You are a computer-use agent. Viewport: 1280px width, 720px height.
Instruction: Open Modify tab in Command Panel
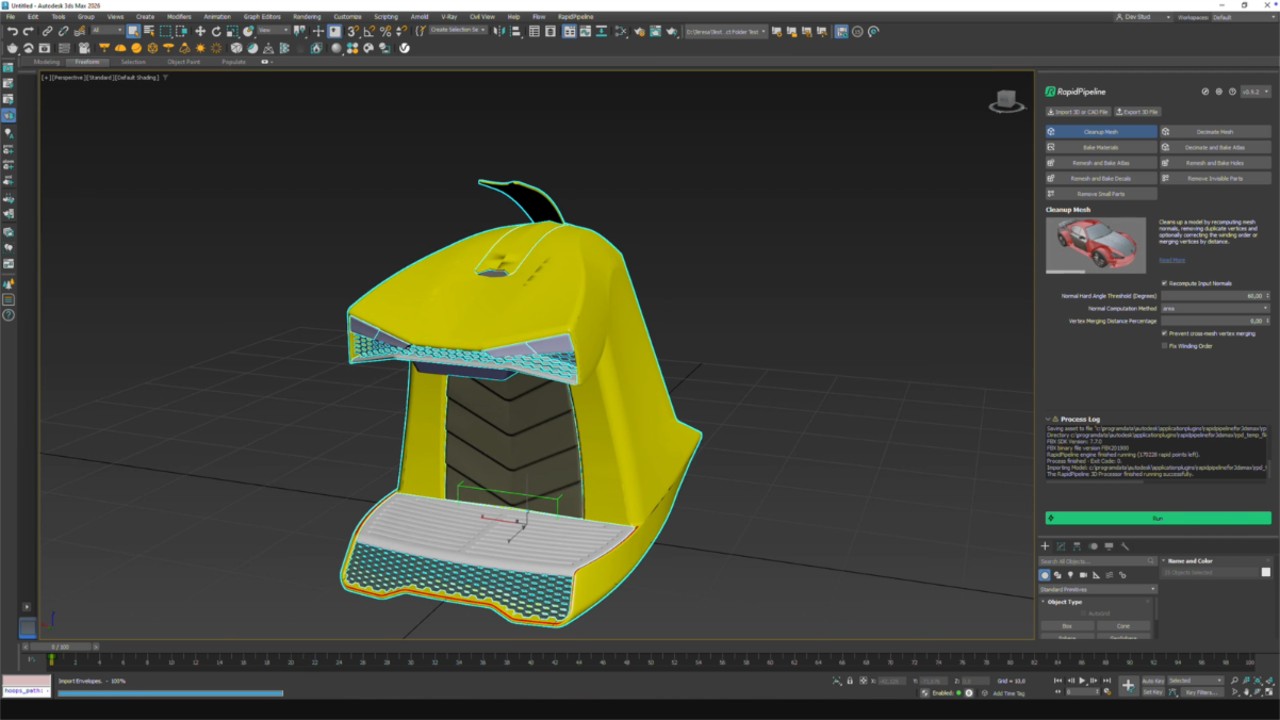click(1061, 546)
